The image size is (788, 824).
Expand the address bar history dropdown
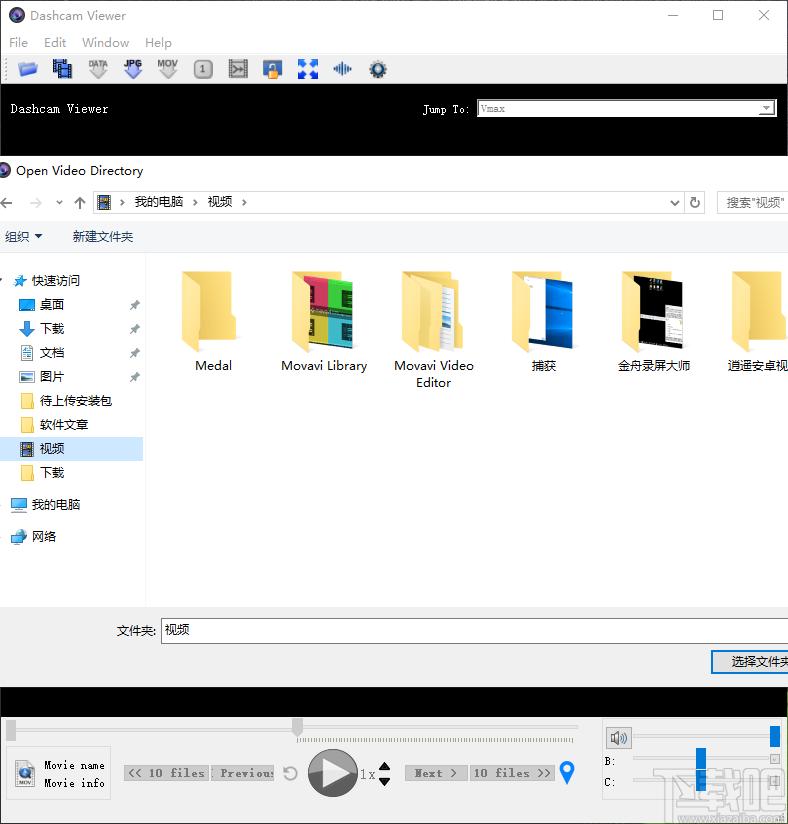click(x=675, y=203)
